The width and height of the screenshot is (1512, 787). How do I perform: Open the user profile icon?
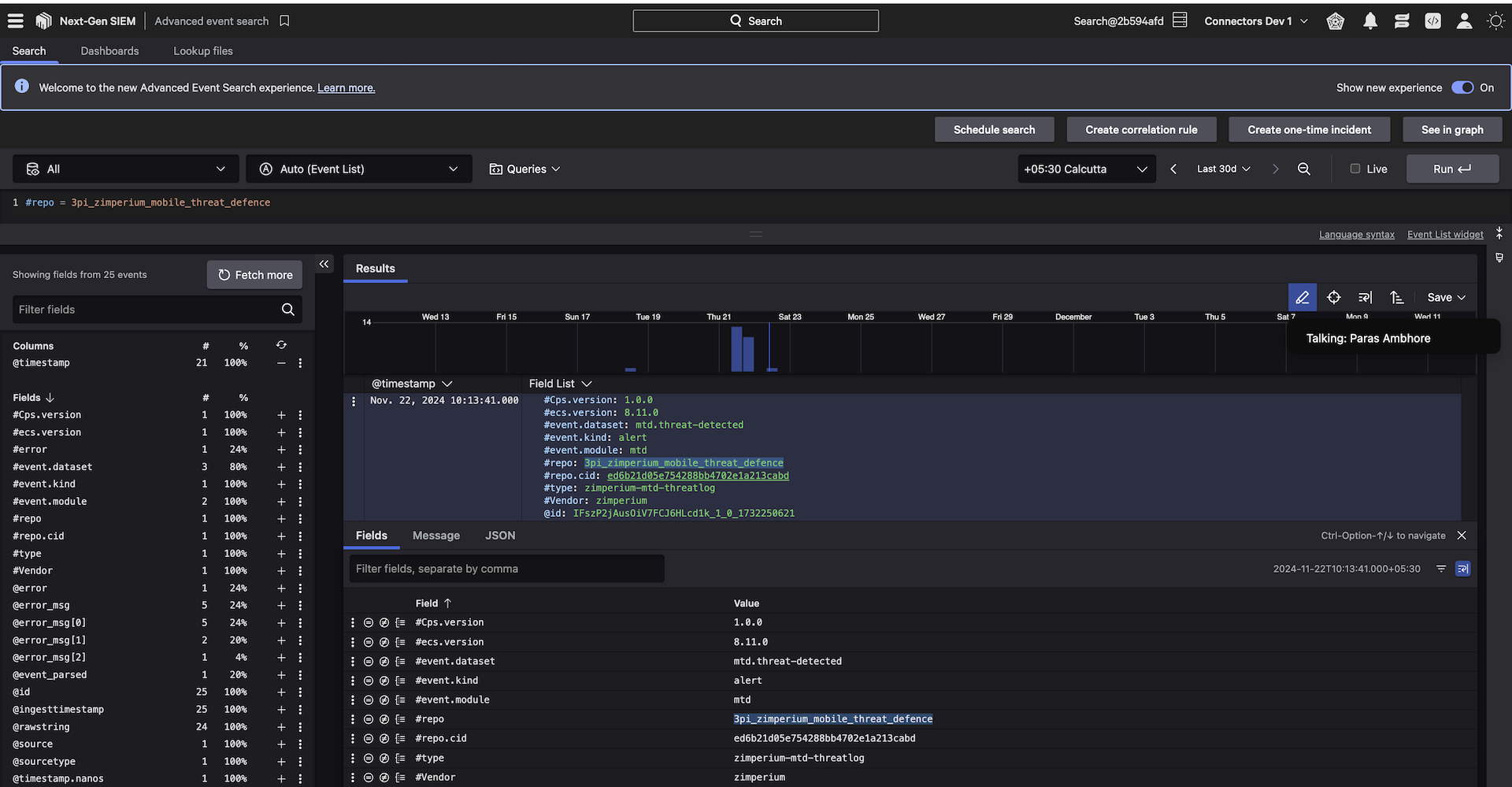[x=1464, y=21]
